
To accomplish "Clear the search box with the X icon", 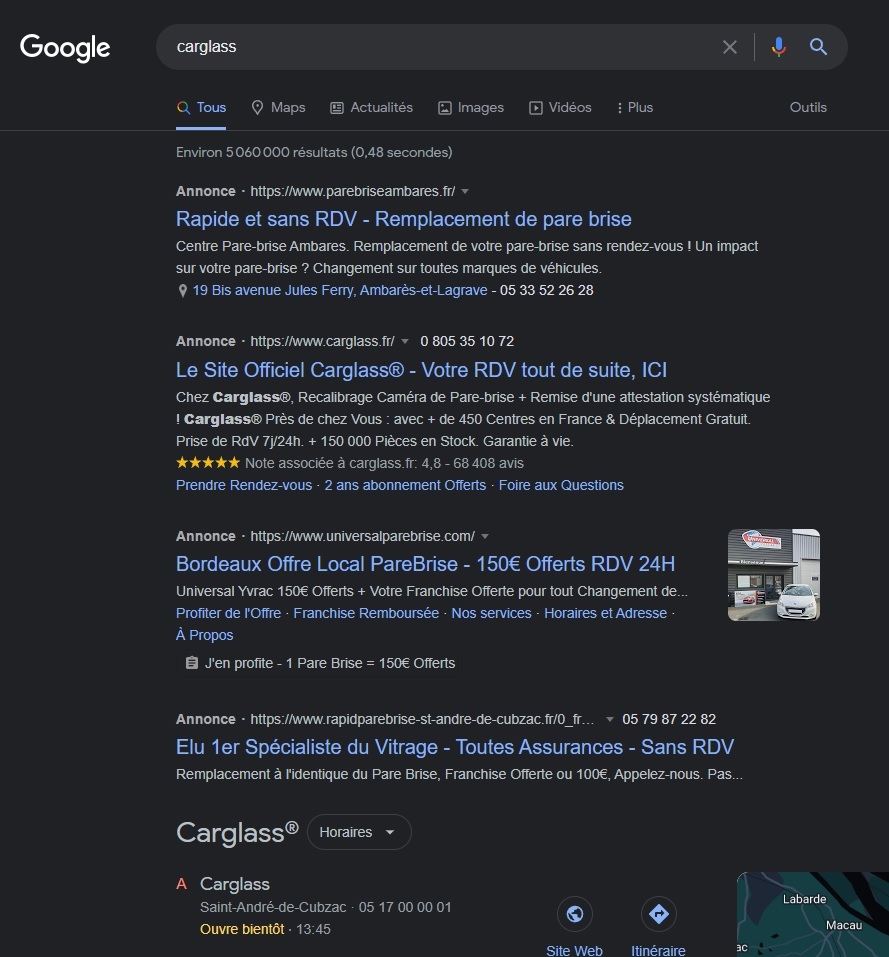I will point(730,47).
